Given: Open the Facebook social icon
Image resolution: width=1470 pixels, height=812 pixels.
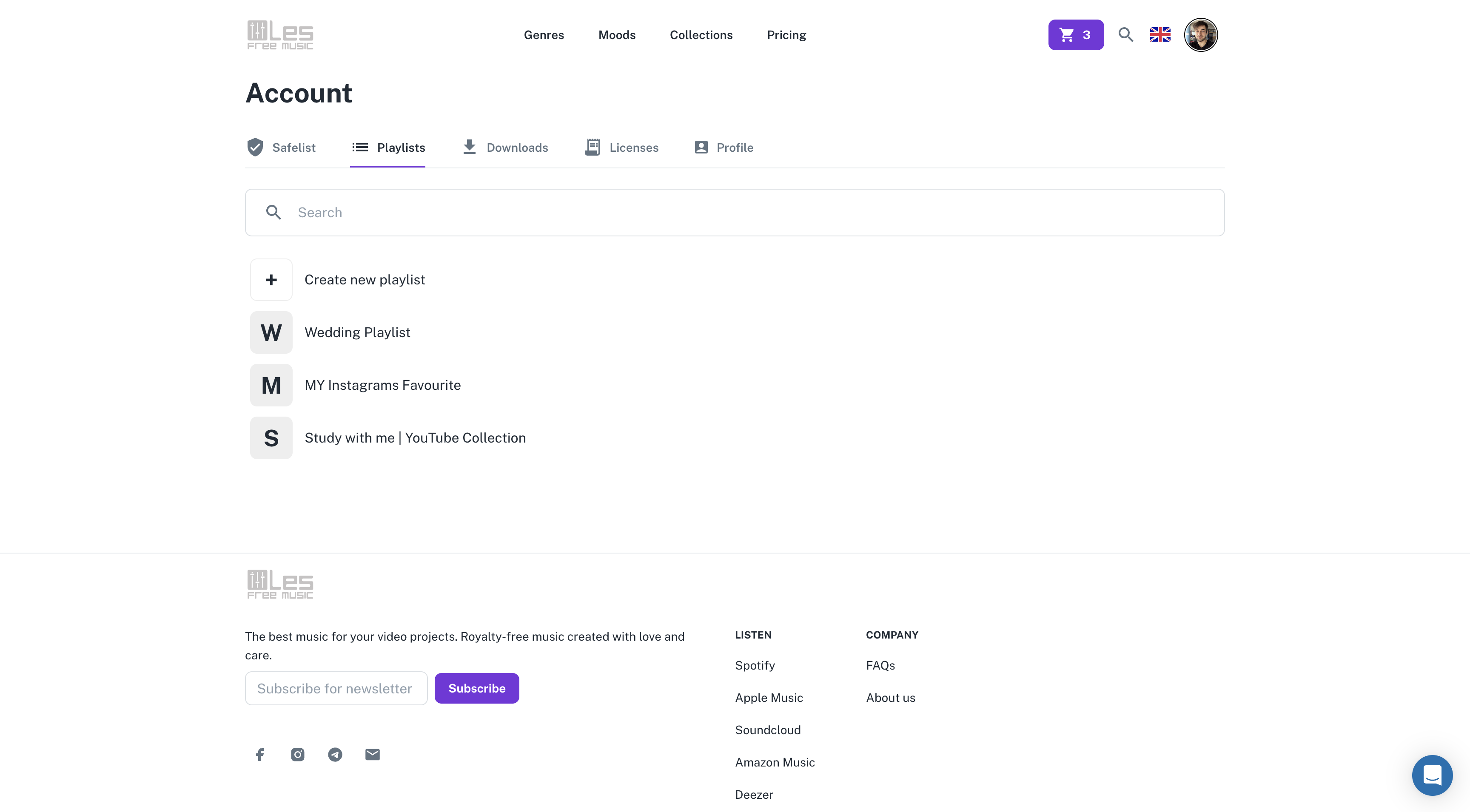Looking at the screenshot, I should (259, 755).
